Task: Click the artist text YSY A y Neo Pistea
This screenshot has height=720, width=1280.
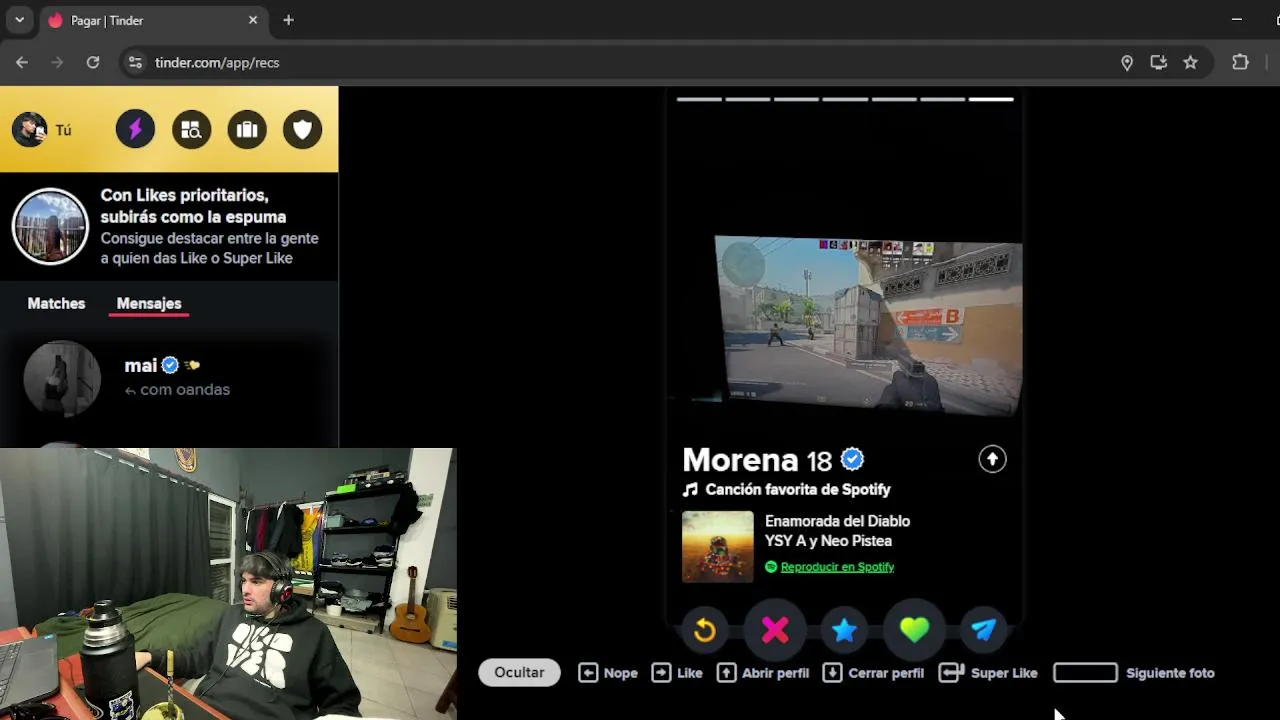Action: coord(828,541)
